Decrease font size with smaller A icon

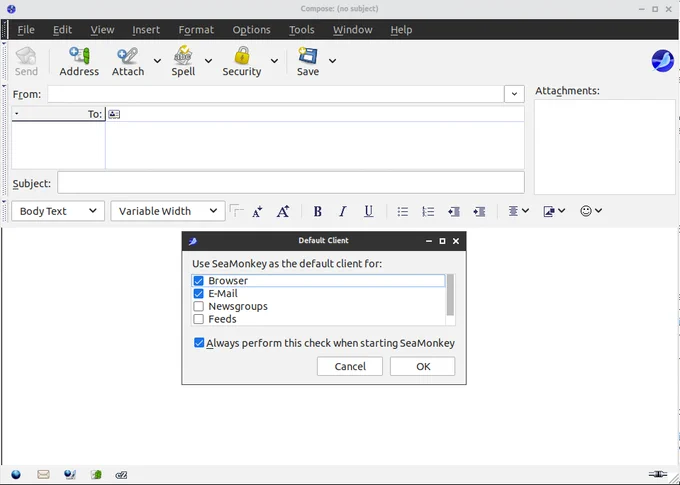pyautogui.click(x=257, y=211)
